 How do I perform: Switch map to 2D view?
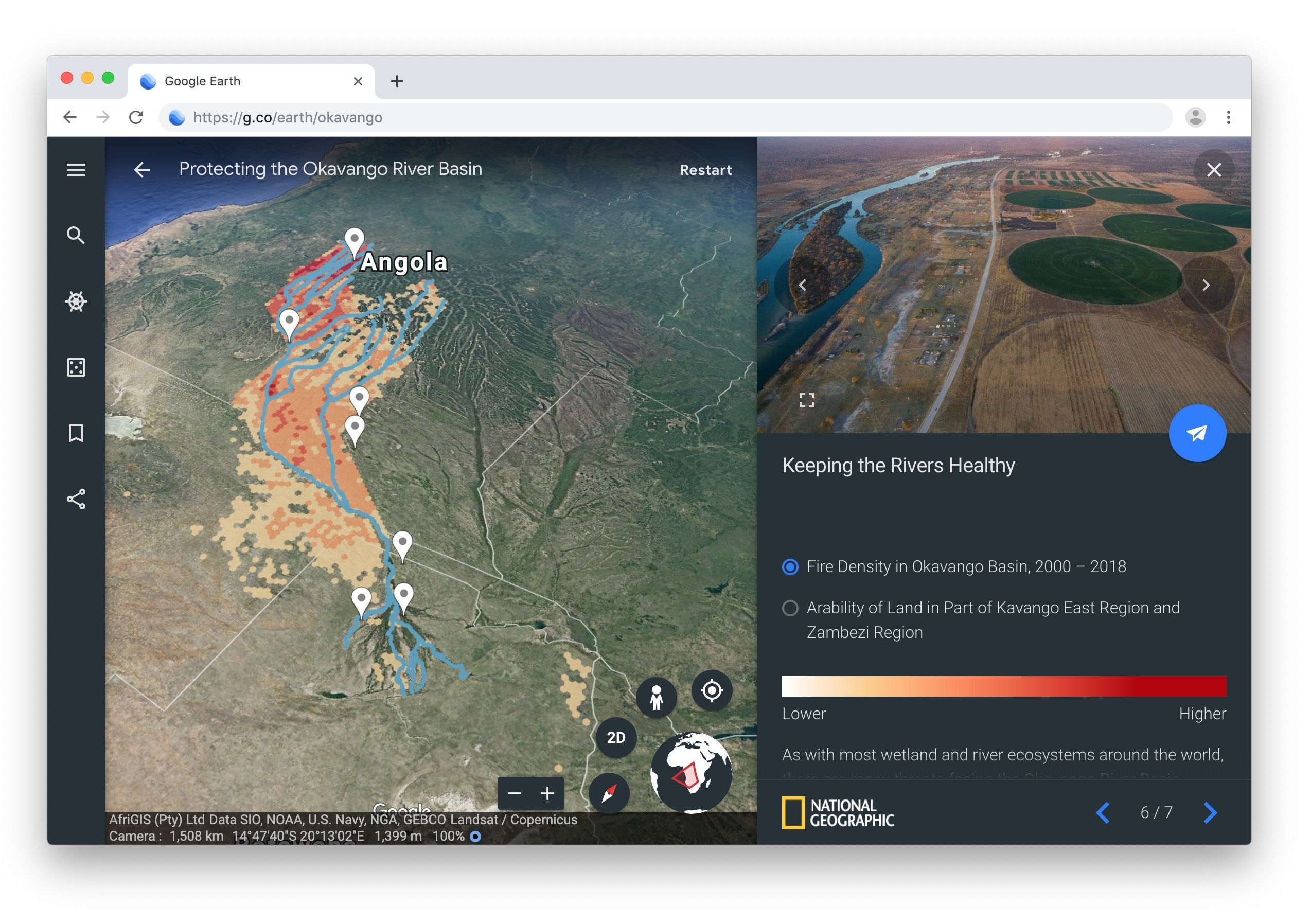[615, 738]
